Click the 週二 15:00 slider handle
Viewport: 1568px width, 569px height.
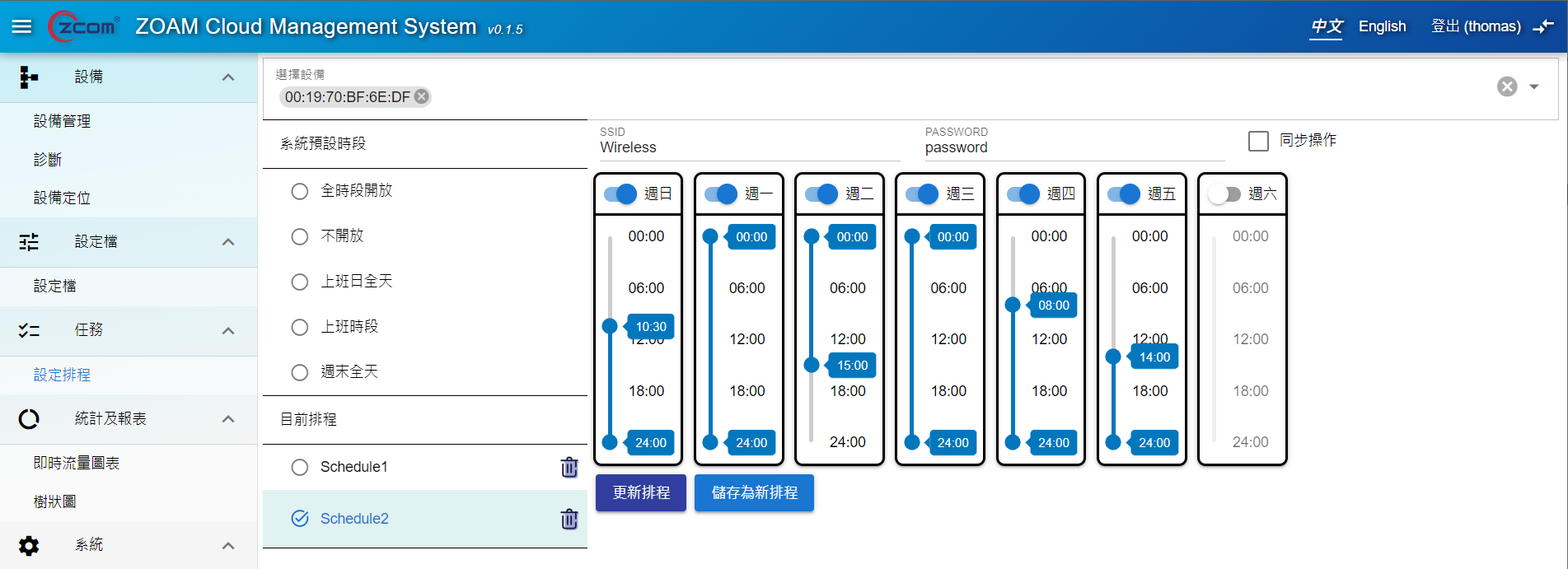click(812, 365)
